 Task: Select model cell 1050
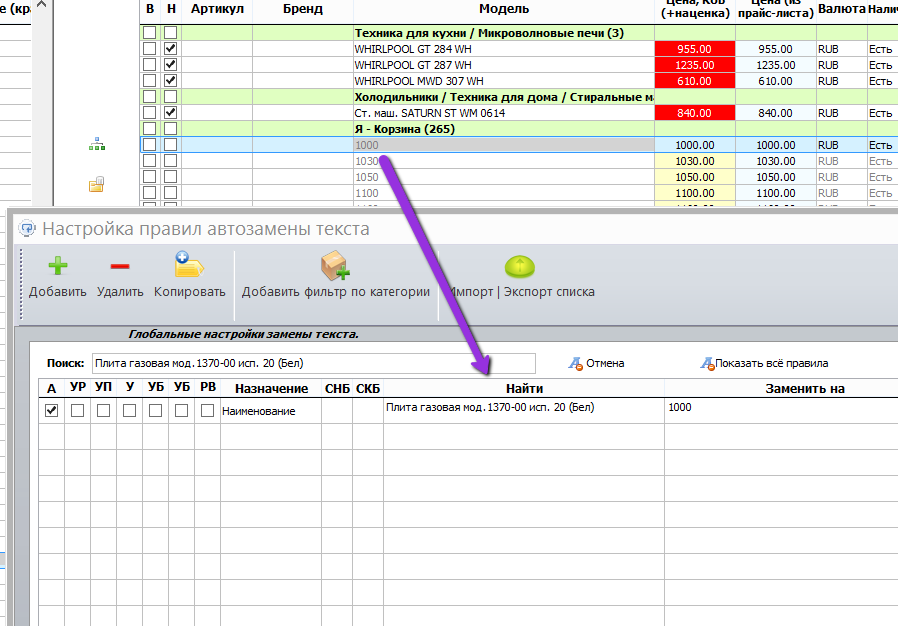point(504,177)
